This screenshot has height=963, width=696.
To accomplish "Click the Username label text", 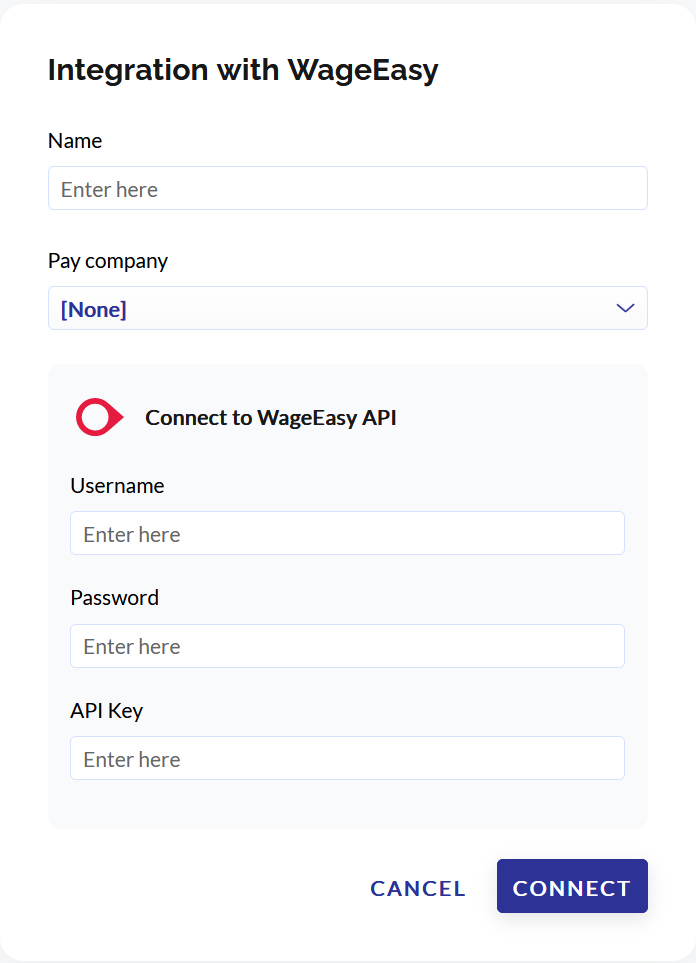I will click(117, 486).
